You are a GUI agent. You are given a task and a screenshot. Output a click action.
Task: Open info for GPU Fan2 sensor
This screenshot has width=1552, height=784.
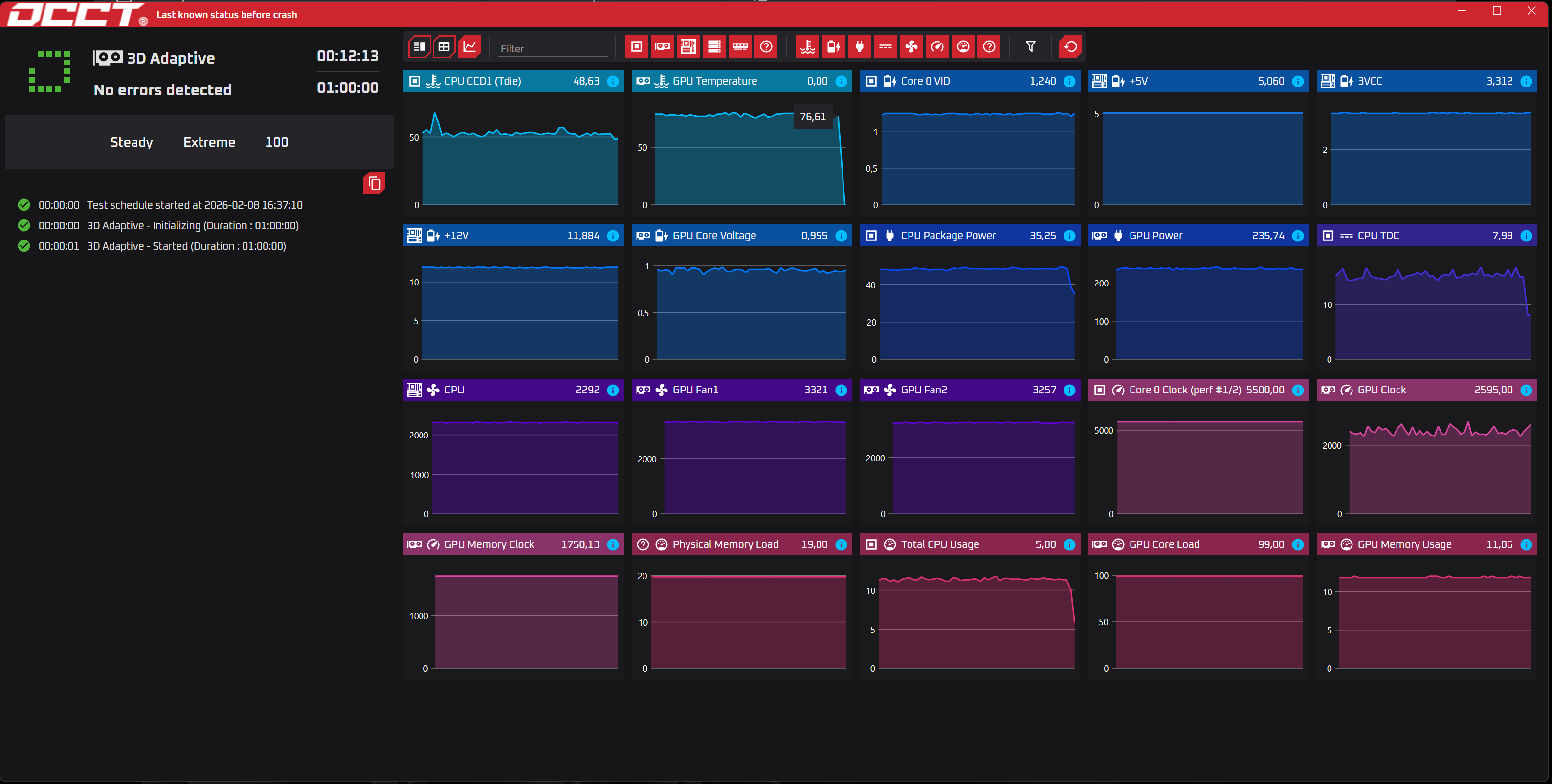pos(1069,390)
